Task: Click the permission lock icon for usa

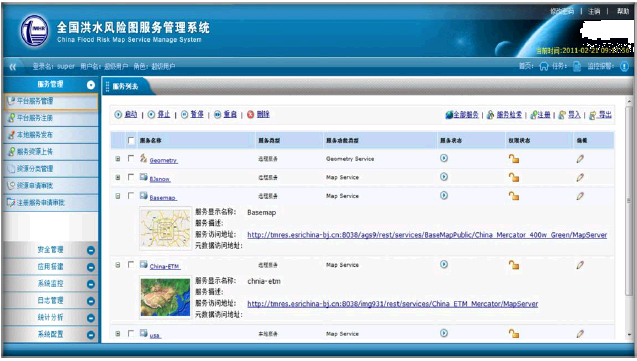Action: coord(514,334)
